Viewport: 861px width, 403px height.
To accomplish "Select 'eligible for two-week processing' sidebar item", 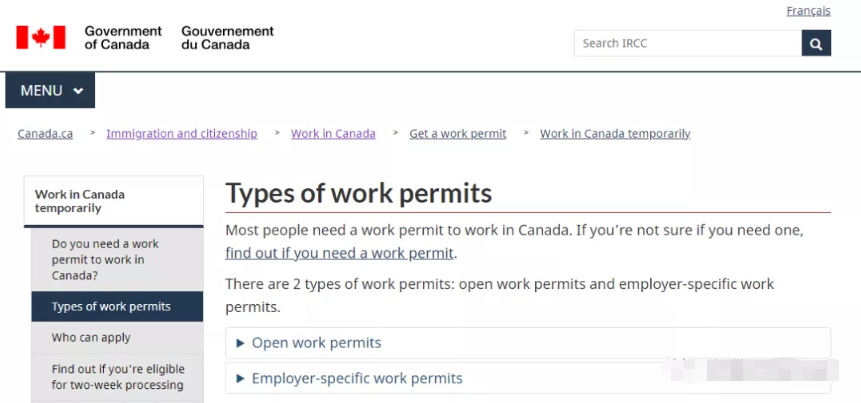I will pos(117,377).
